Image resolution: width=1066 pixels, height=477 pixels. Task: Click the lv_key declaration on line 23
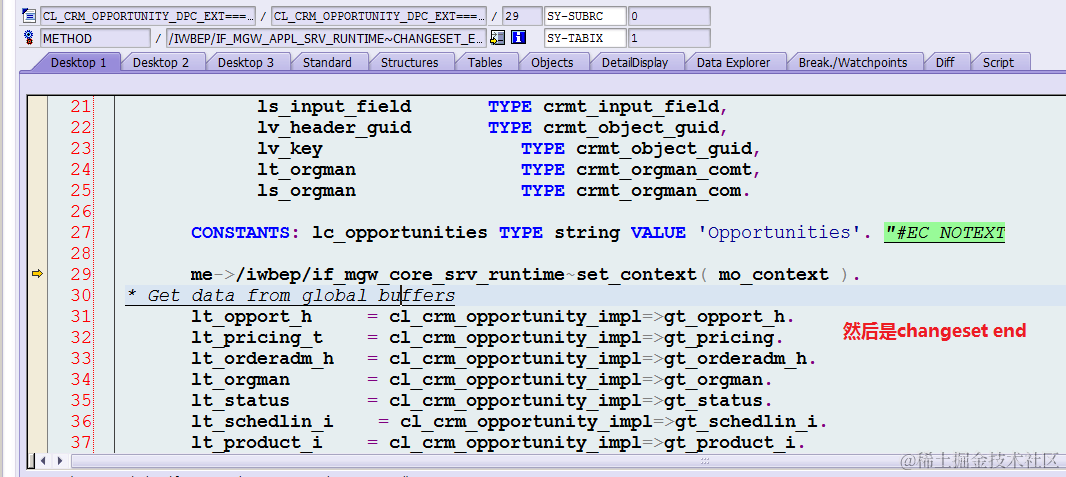pyautogui.click(x=290, y=149)
